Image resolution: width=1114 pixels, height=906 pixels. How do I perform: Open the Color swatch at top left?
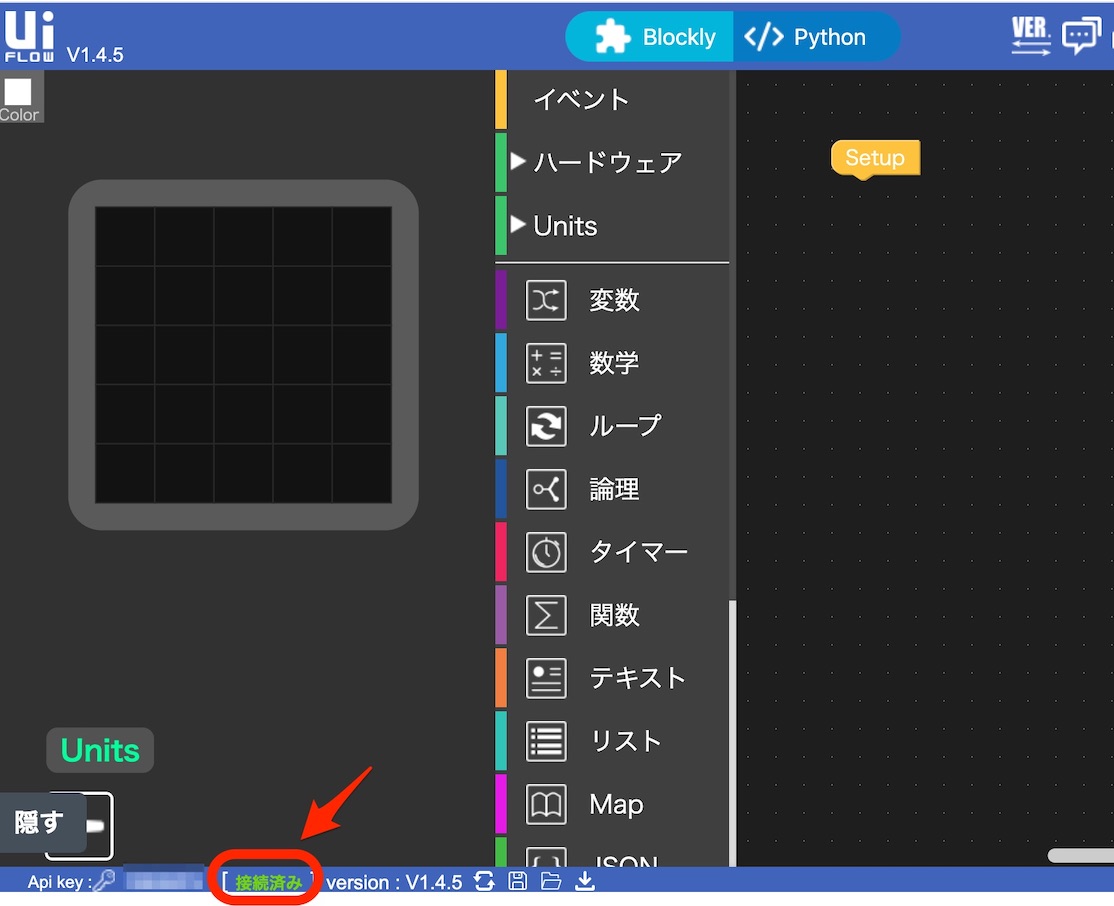pos(20,90)
